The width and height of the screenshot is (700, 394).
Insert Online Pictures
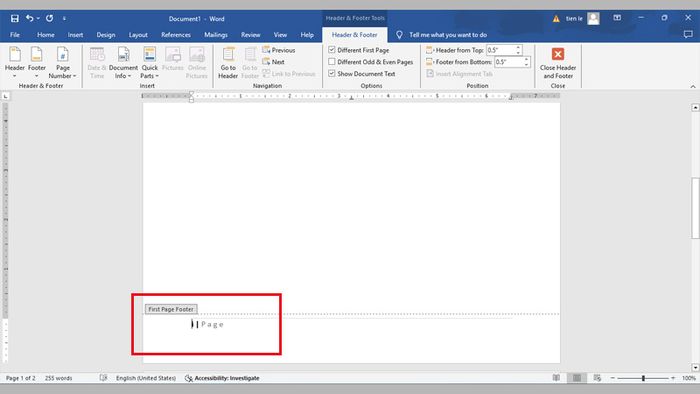coord(197,62)
